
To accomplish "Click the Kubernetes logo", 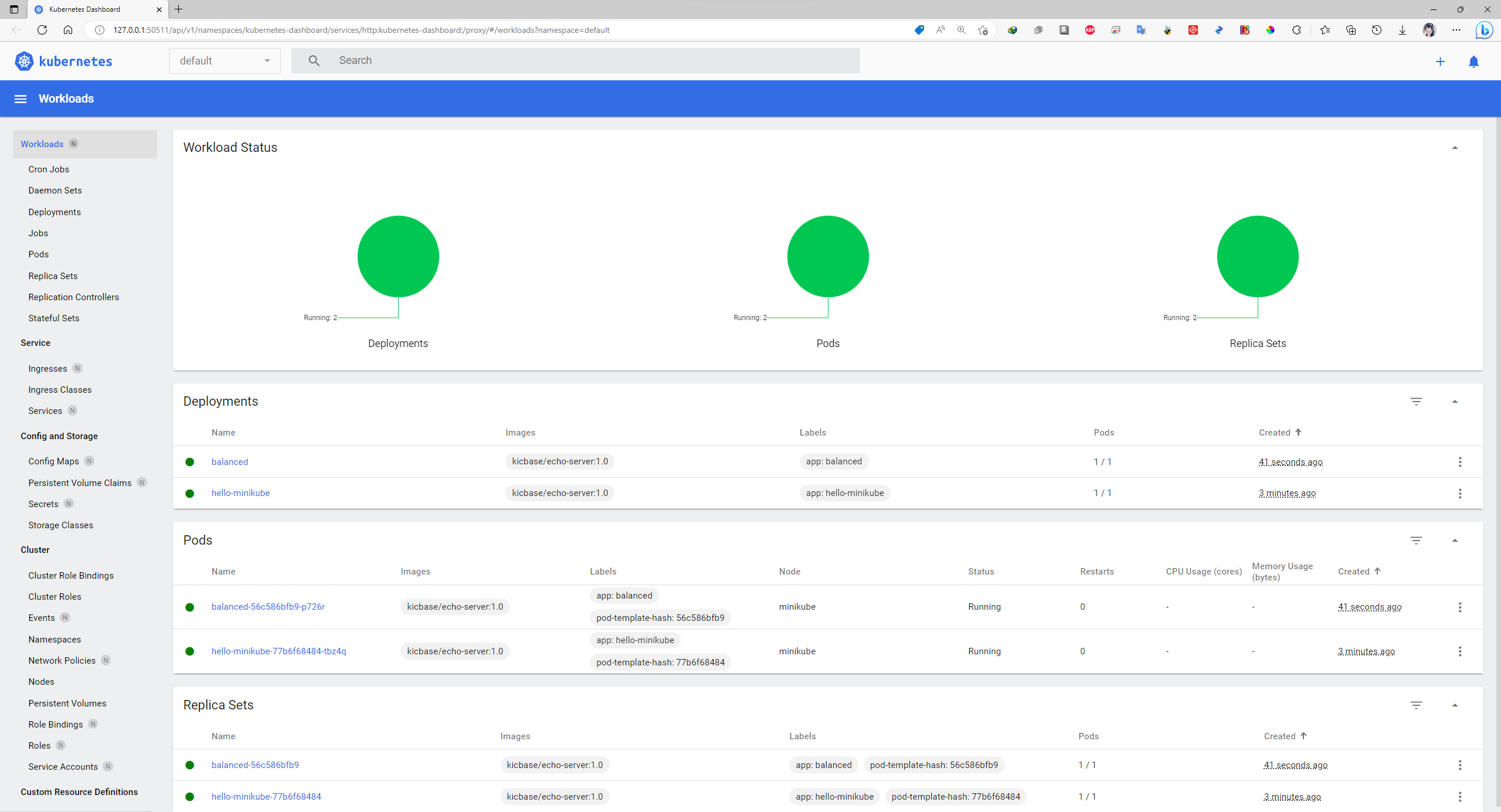I will point(24,61).
